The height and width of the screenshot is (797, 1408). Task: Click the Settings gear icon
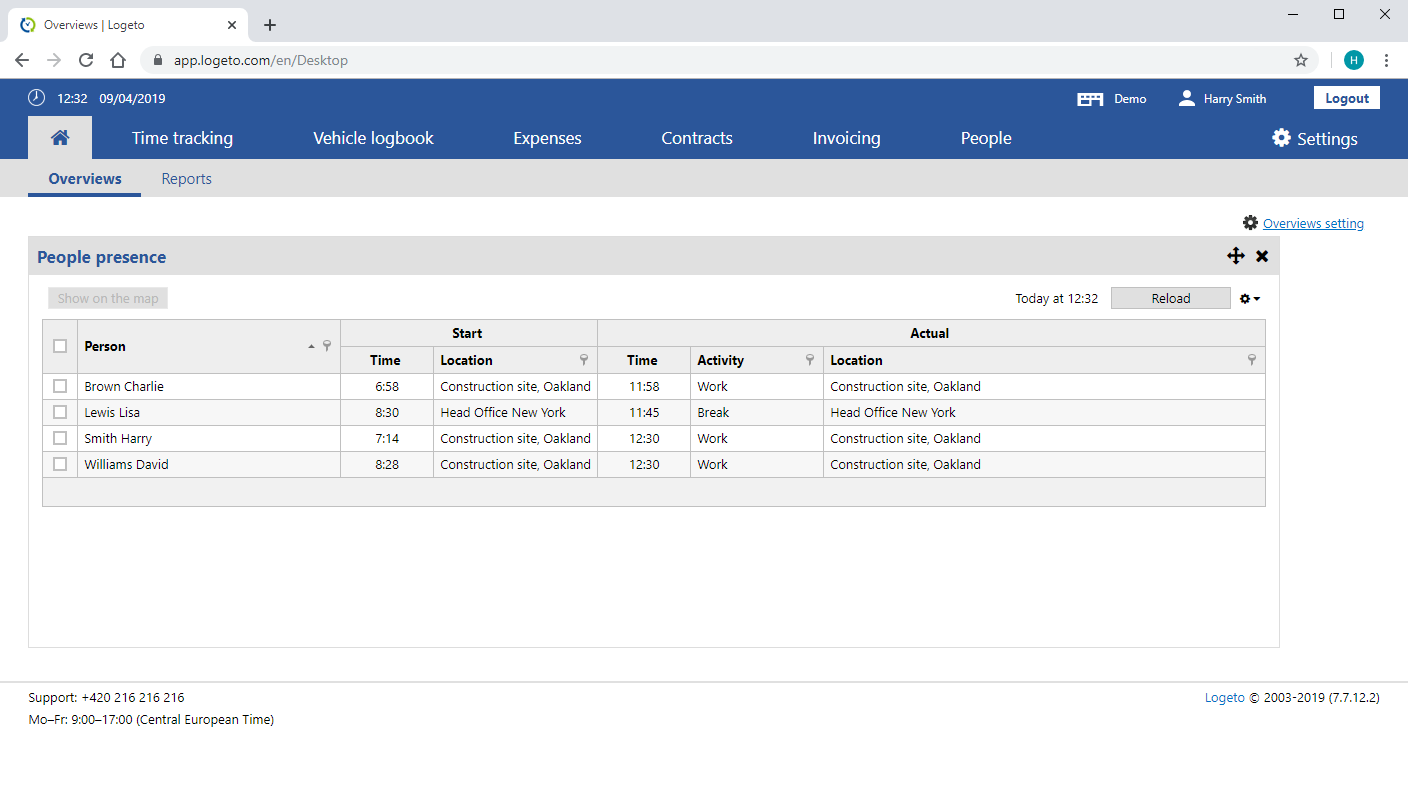click(x=1281, y=138)
